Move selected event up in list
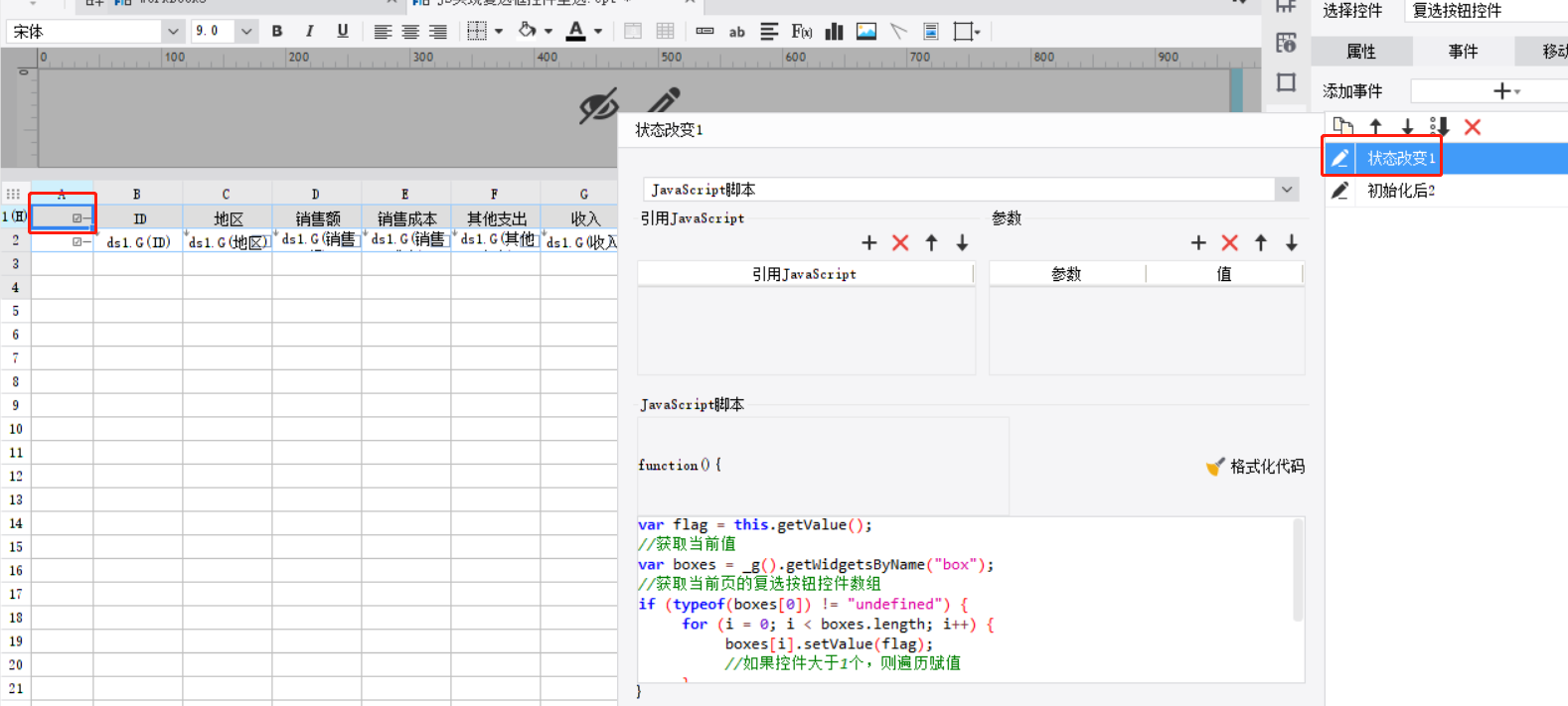 1376,127
